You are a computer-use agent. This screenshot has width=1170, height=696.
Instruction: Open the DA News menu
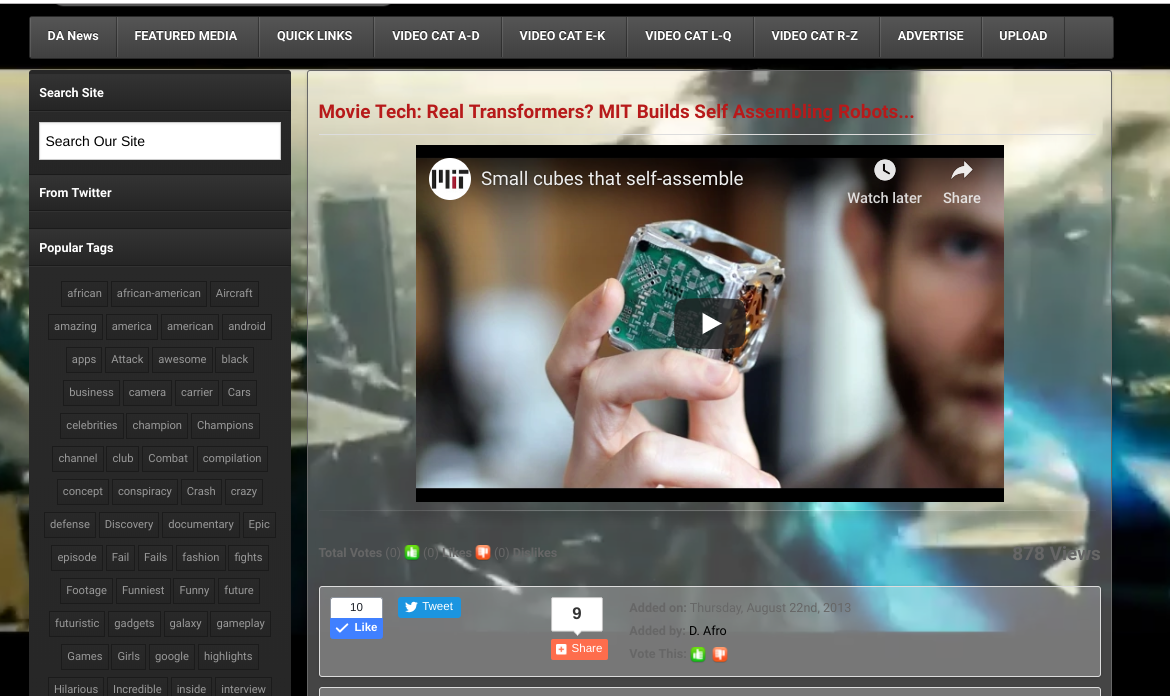tap(73, 36)
